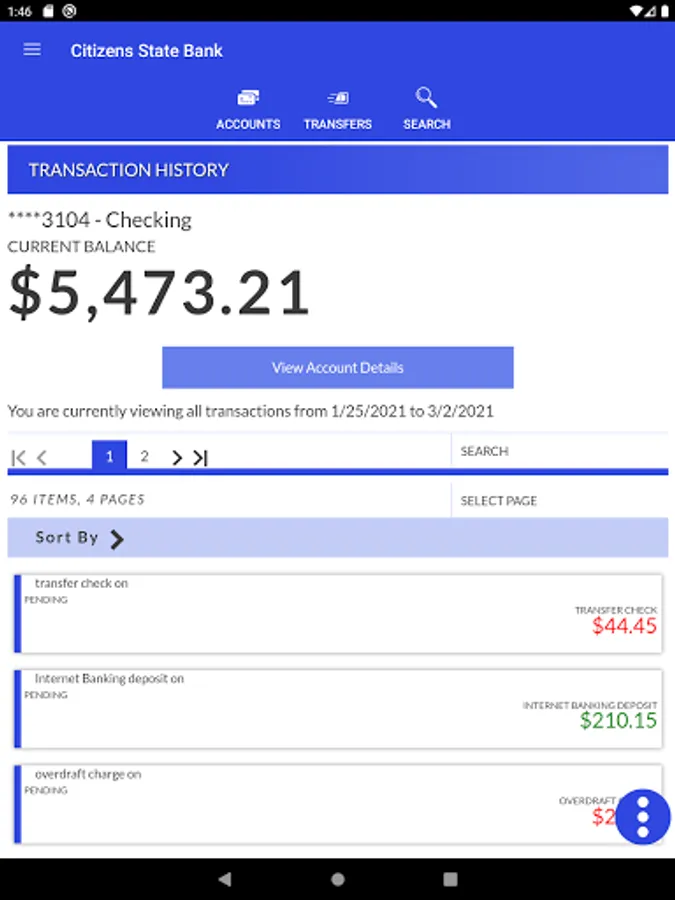This screenshot has width=675, height=900.
Task: Click the $5,473.21 current balance
Action: [160, 293]
